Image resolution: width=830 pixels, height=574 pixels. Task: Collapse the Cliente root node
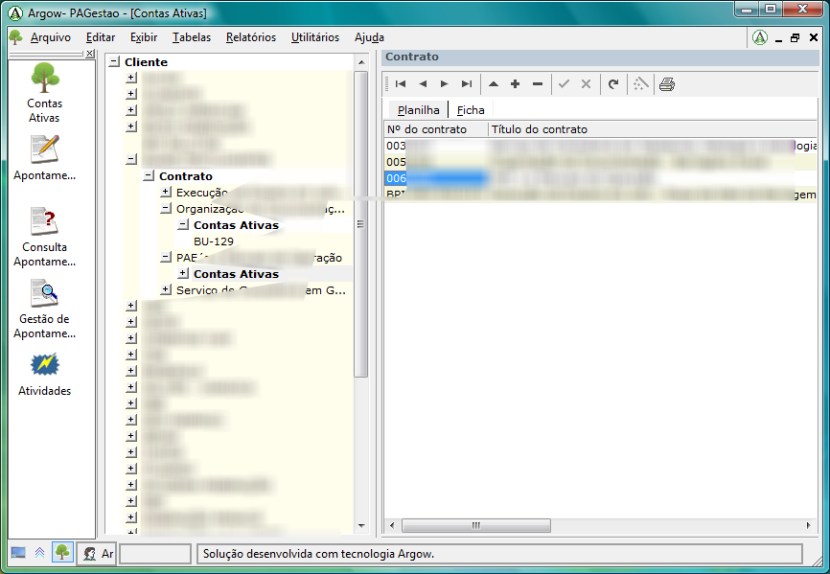[114, 62]
